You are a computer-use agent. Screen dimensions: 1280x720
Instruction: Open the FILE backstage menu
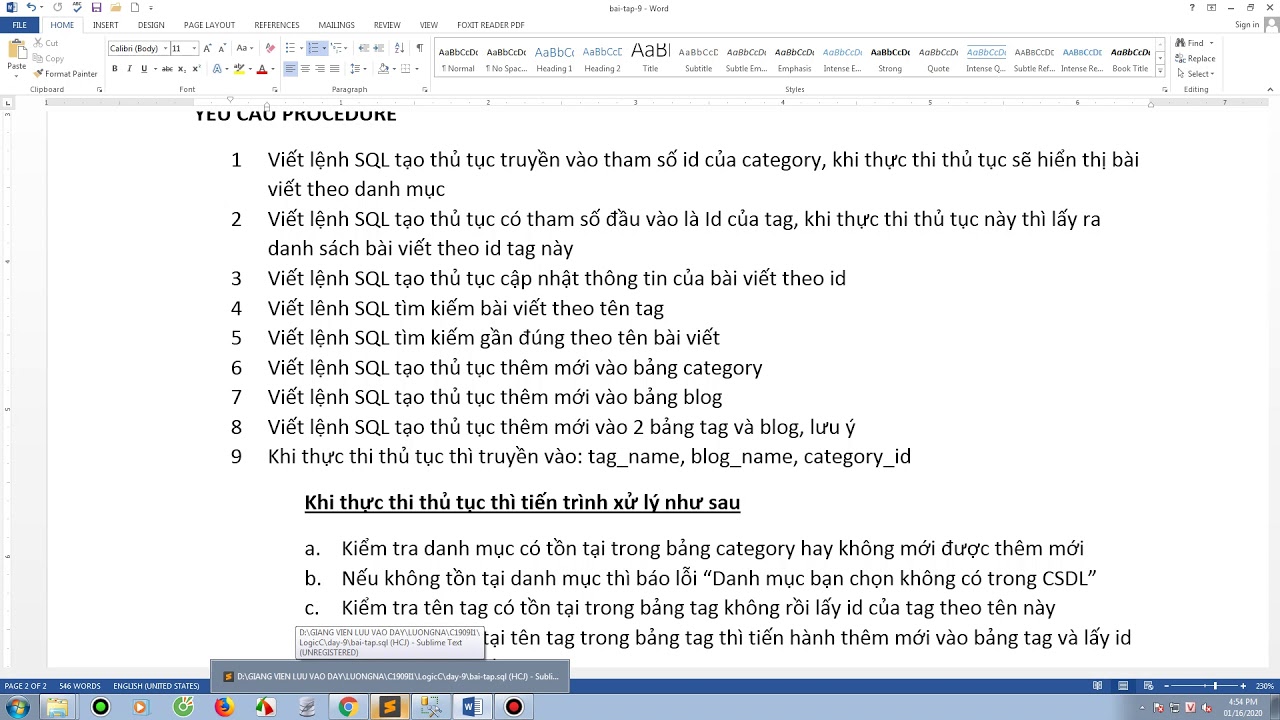19,25
